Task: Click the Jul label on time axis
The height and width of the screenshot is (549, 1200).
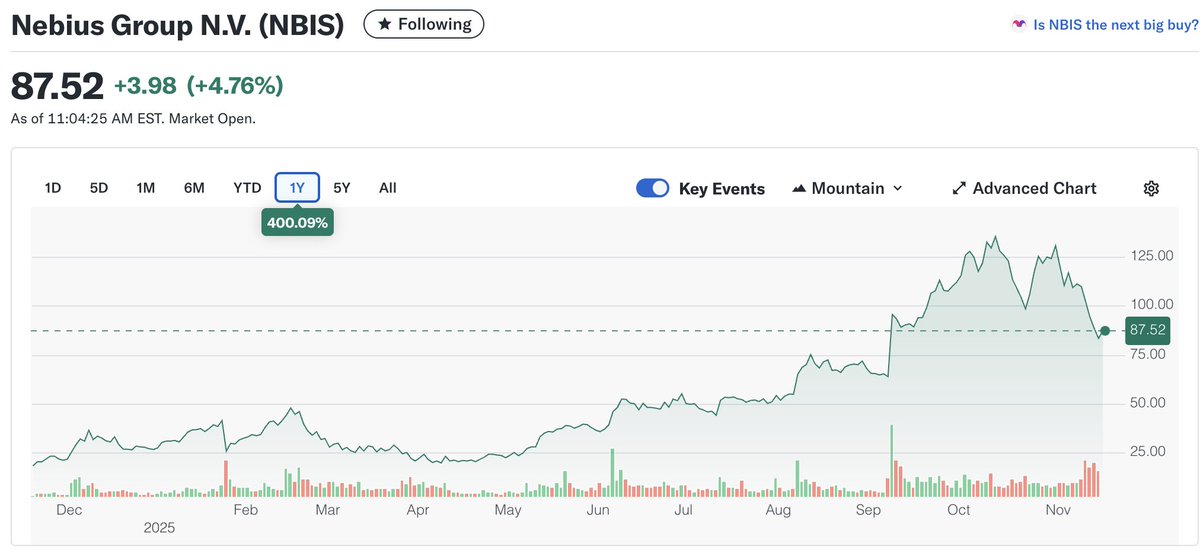Action: click(684, 510)
